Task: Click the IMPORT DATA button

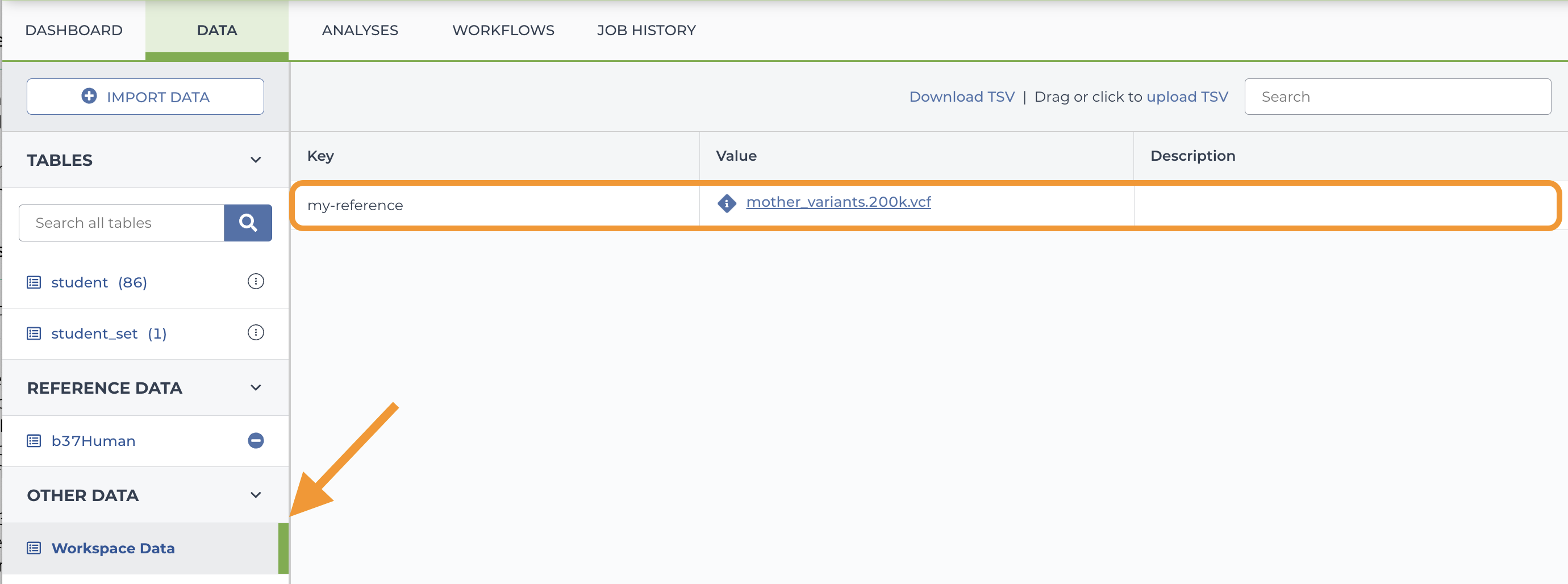Action: point(145,96)
